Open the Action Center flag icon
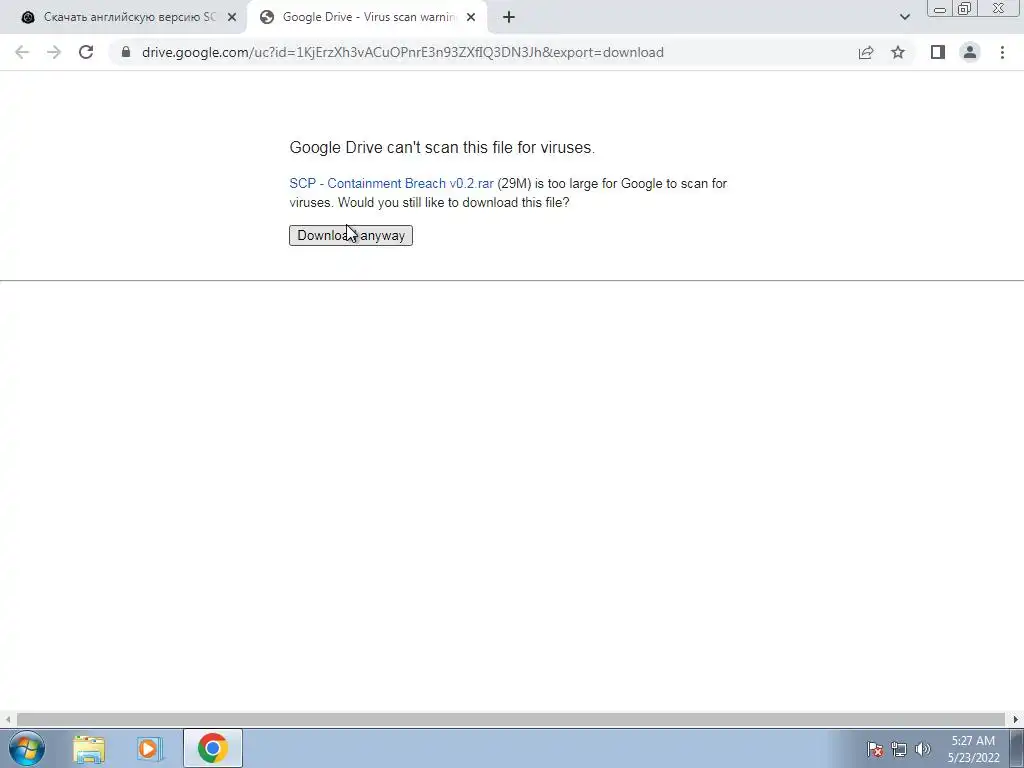 (x=875, y=749)
